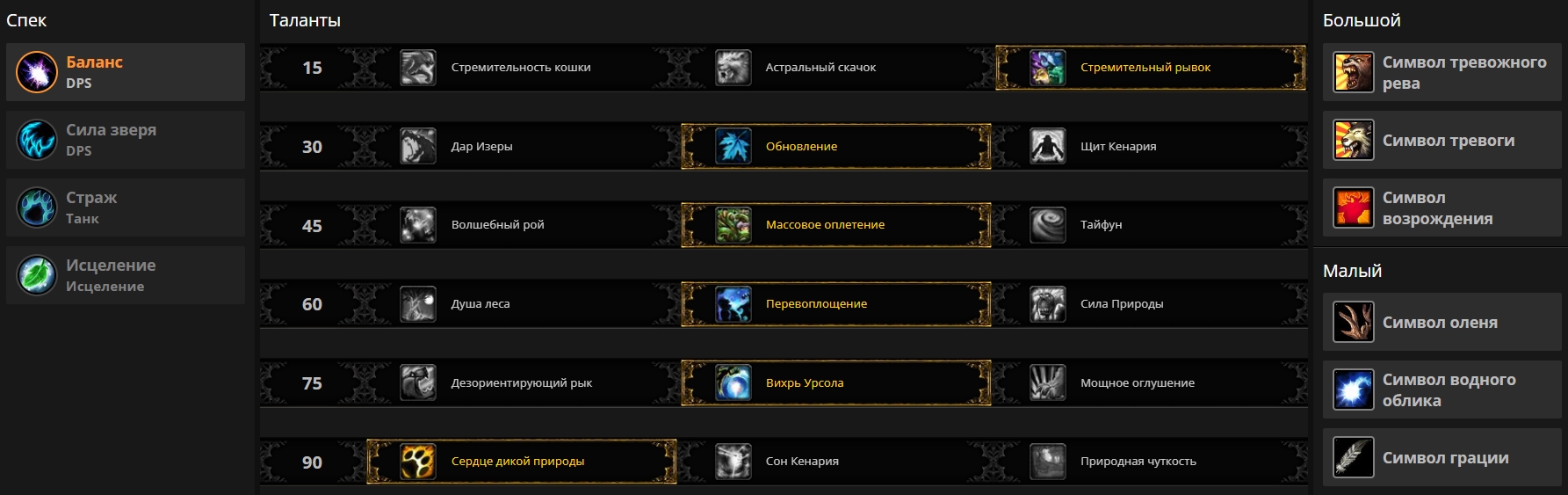
Task: Click the level 60 talent row number
Action: point(312,304)
